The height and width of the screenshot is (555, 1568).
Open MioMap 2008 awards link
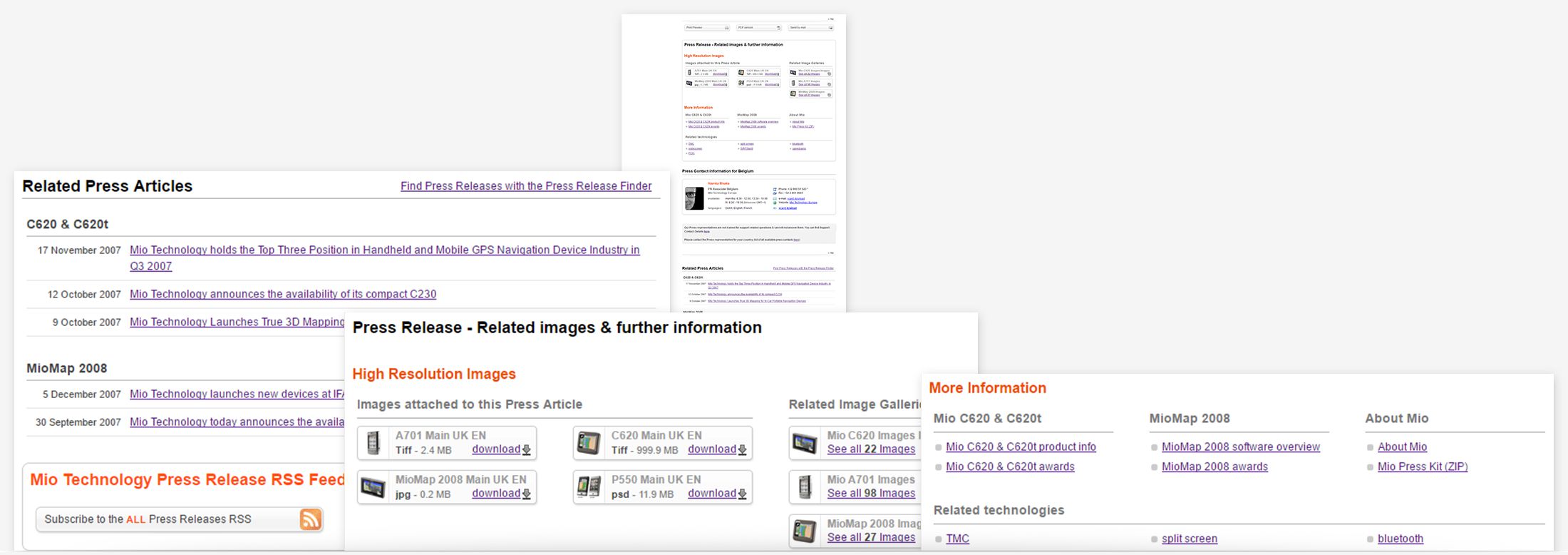point(1214,467)
